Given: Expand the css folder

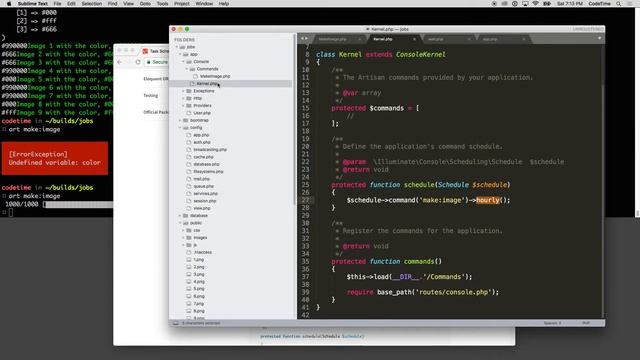Looking at the screenshot, I should coord(183,230).
